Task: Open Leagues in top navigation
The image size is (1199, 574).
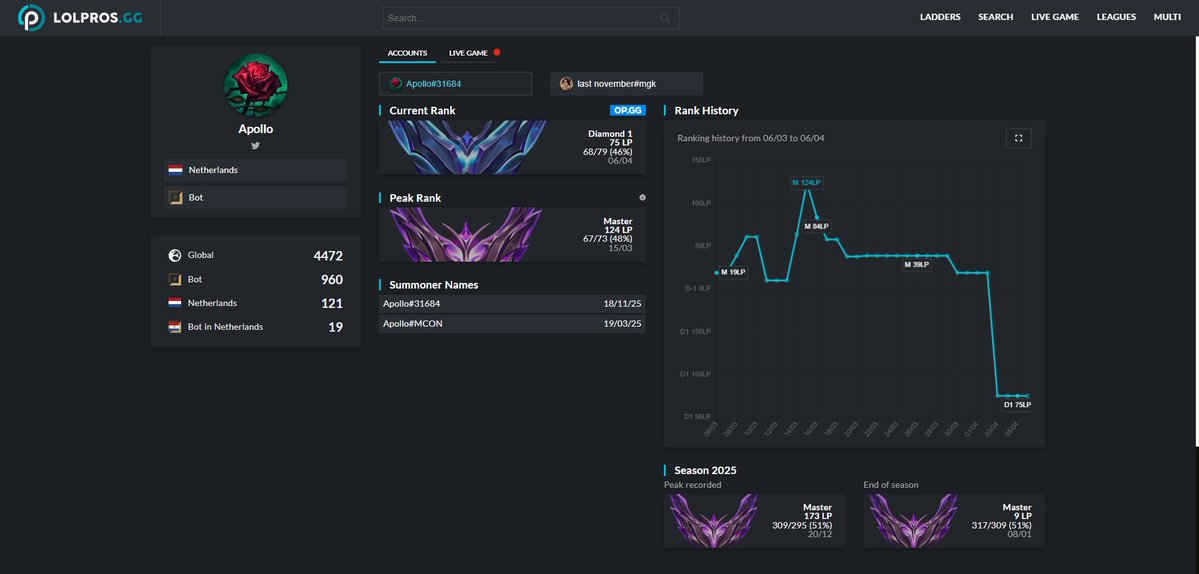Action: 1116,17
